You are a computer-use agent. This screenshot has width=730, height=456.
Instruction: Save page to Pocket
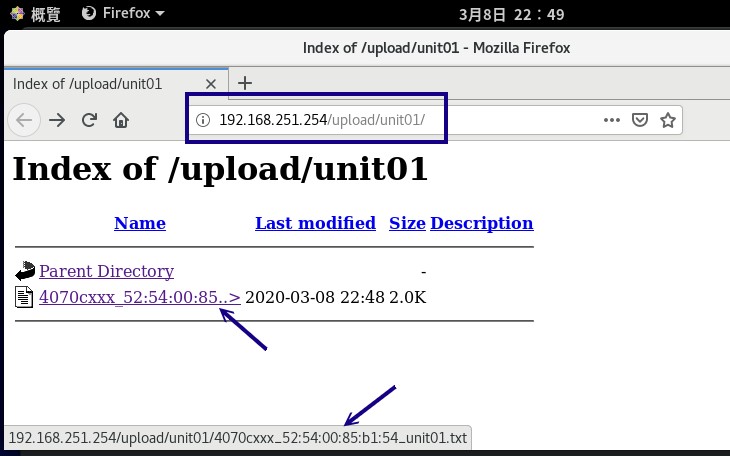tap(641, 120)
